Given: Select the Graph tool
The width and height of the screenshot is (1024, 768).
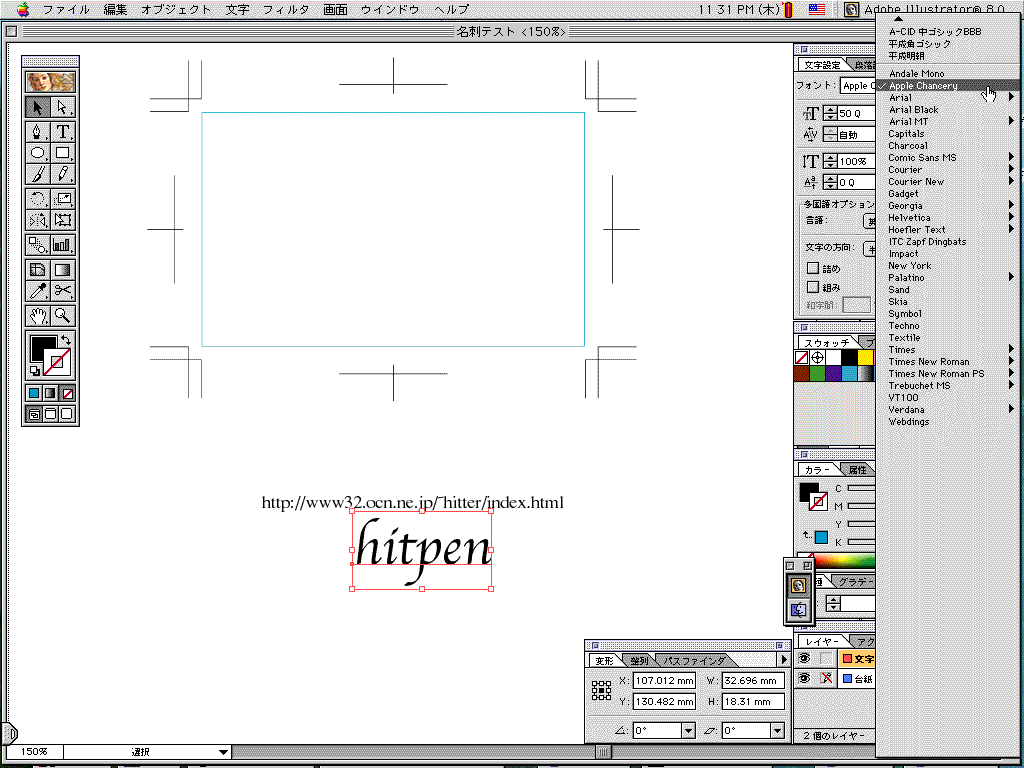Looking at the screenshot, I should click(63, 244).
